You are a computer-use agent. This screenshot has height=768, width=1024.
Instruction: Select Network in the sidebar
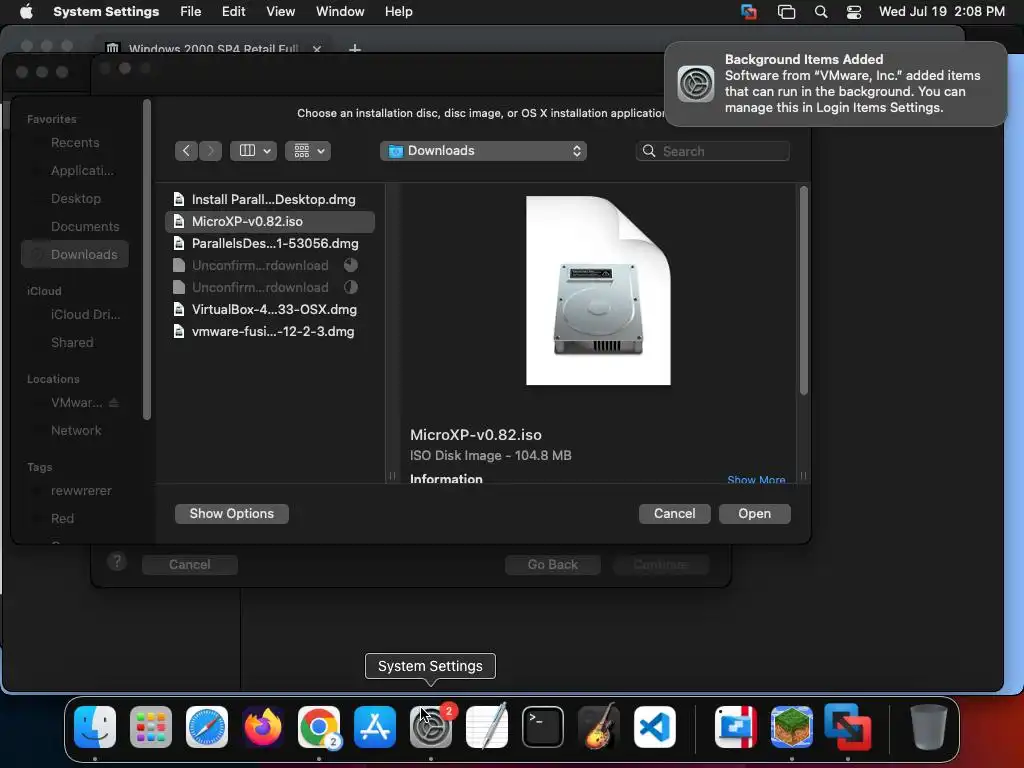[76, 430]
